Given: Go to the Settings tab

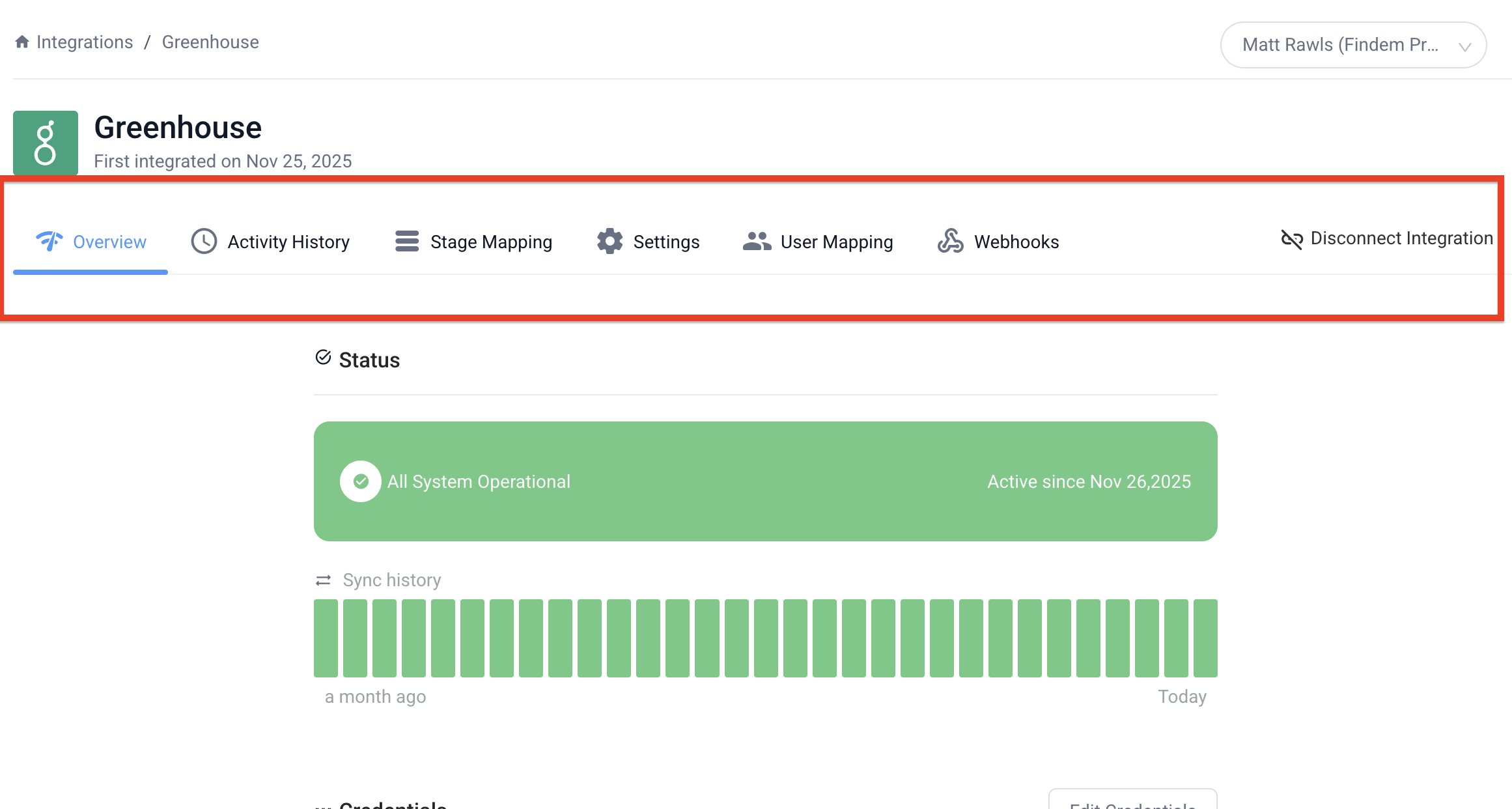Looking at the screenshot, I should [648, 242].
